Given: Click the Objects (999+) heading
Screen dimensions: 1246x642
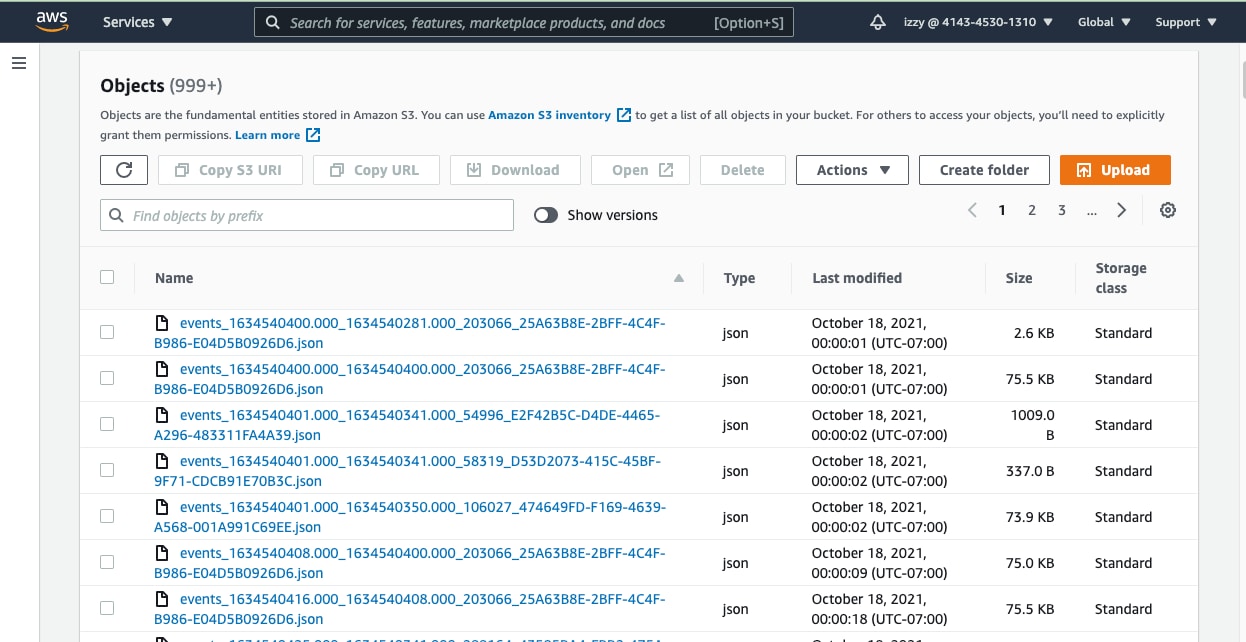Looking at the screenshot, I should 162,86.
